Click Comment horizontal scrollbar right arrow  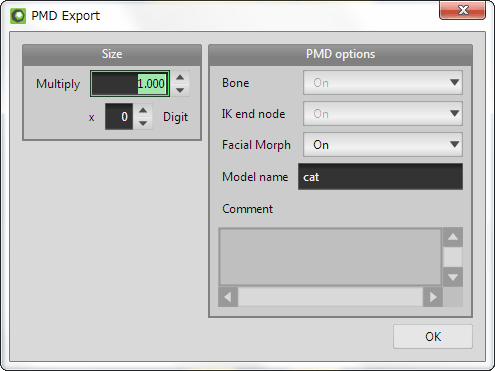(433, 297)
